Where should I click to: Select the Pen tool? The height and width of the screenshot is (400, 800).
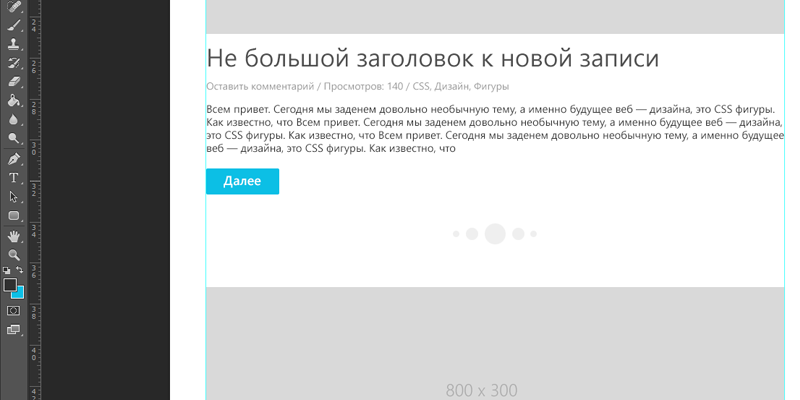[14, 159]
